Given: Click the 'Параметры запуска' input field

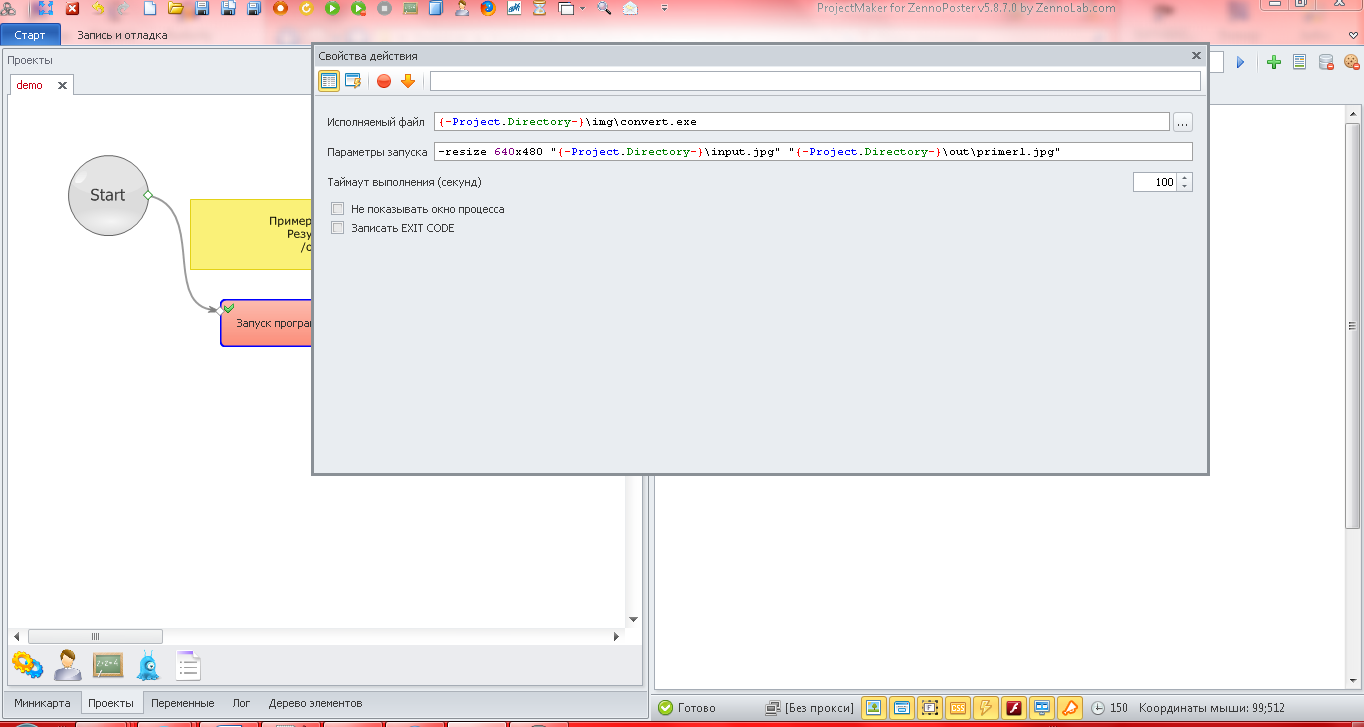Looking at the screenshot, I should [x=813, y=152].
